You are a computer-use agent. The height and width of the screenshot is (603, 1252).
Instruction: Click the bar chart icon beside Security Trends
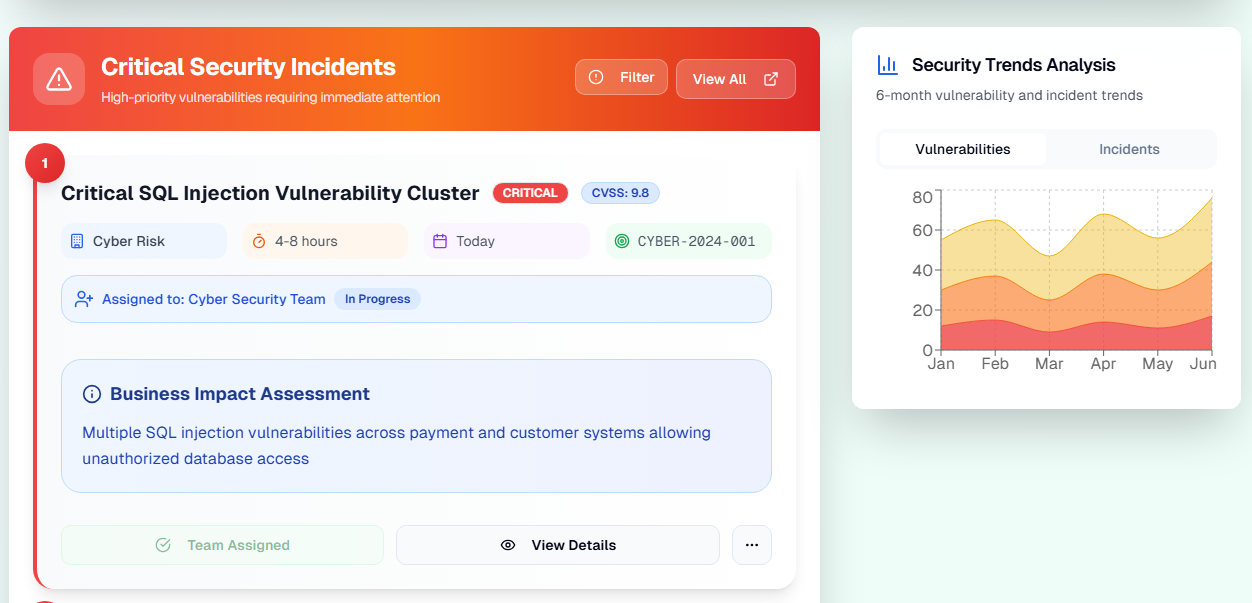(887, 65)
